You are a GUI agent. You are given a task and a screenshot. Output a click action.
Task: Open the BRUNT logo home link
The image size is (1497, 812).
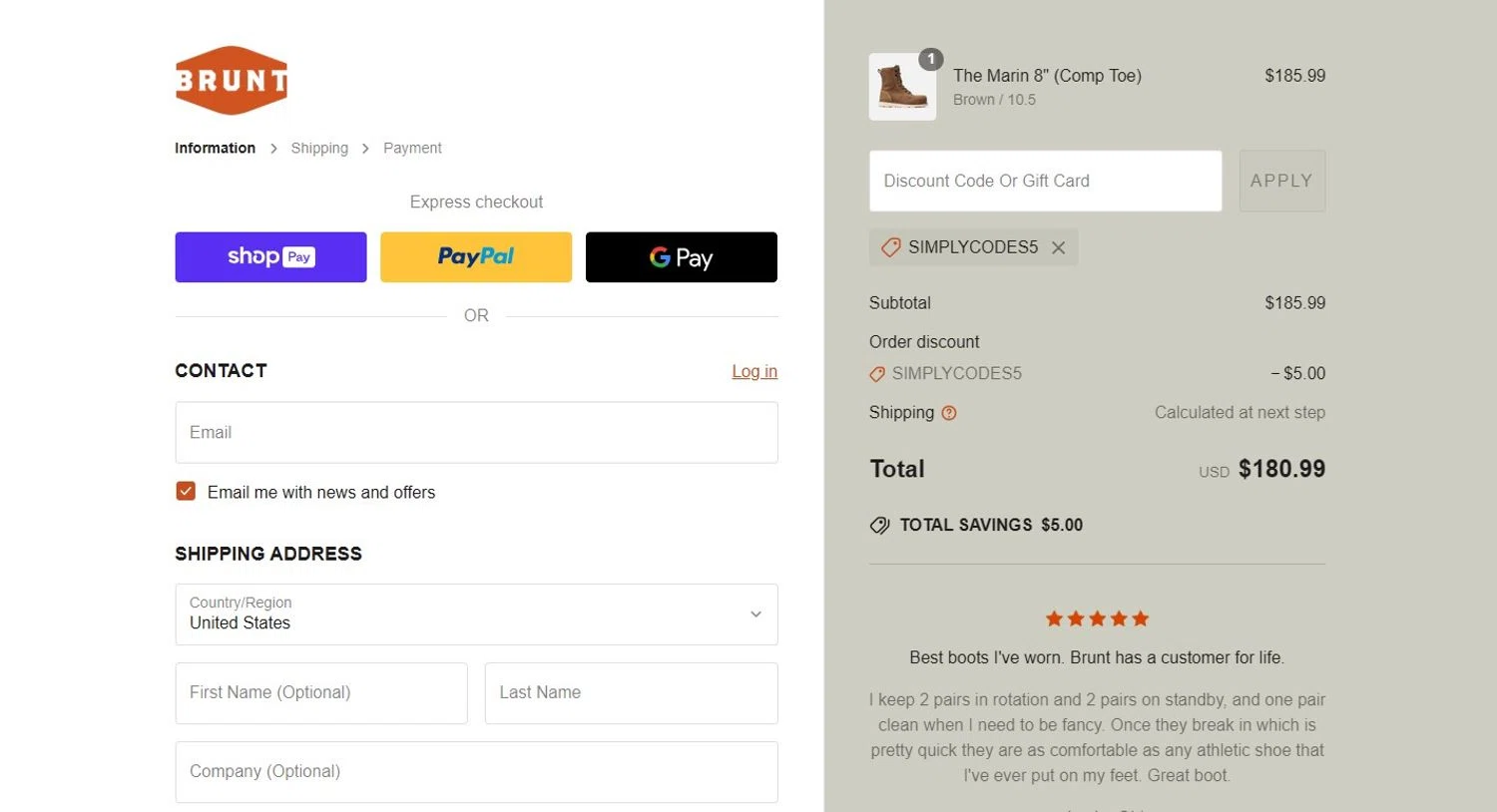click(232, 80)
